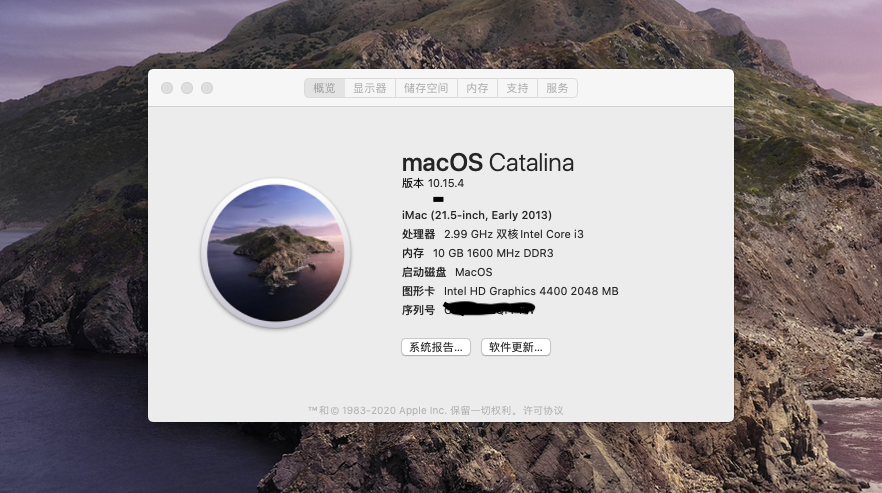Close the About This Mac window
The image size is (882, 493).
[167, 88]
